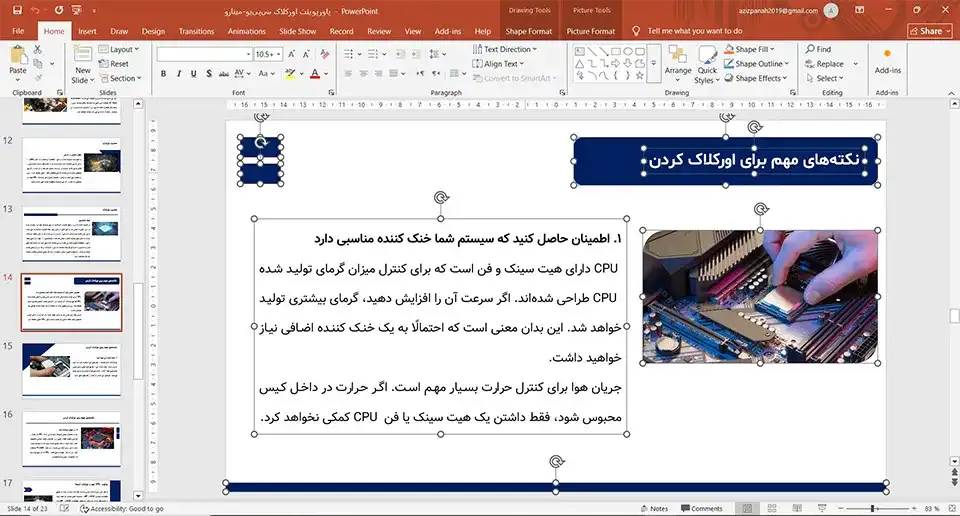Click the Find button

[819, 49]
